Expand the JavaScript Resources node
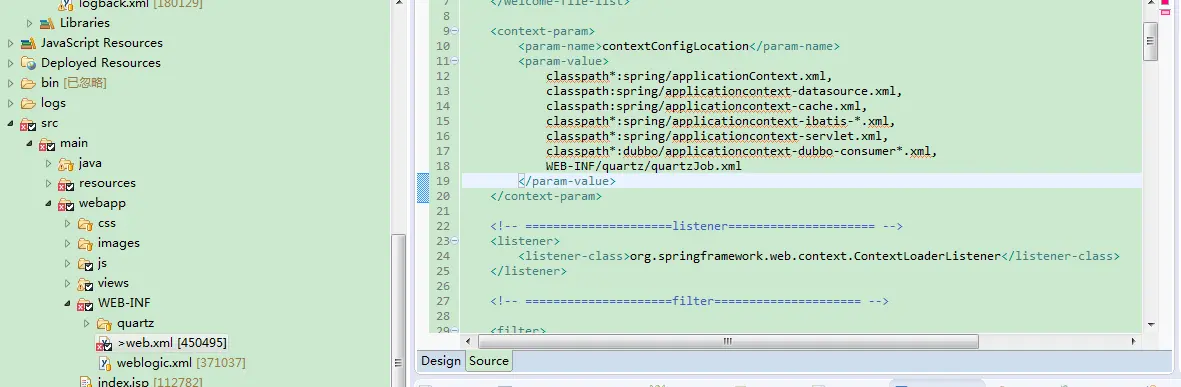 (11, 43)
